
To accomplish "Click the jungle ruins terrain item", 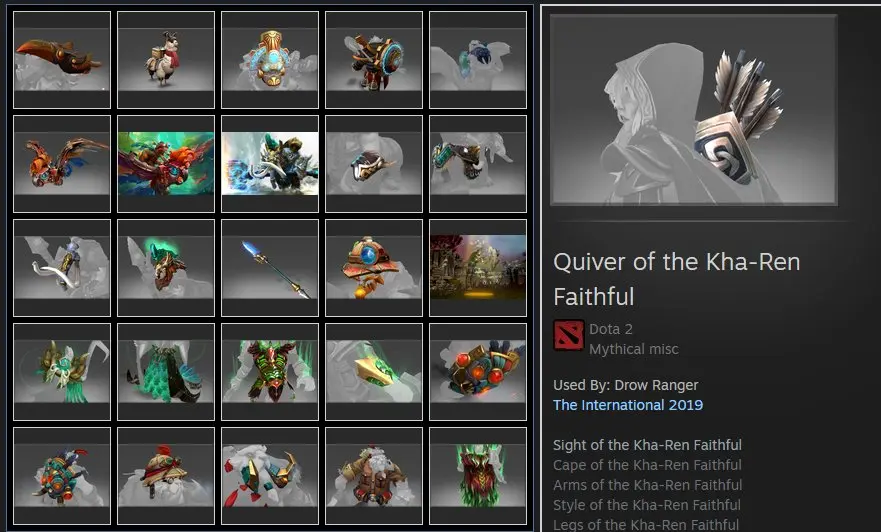I will click(478, 268).
